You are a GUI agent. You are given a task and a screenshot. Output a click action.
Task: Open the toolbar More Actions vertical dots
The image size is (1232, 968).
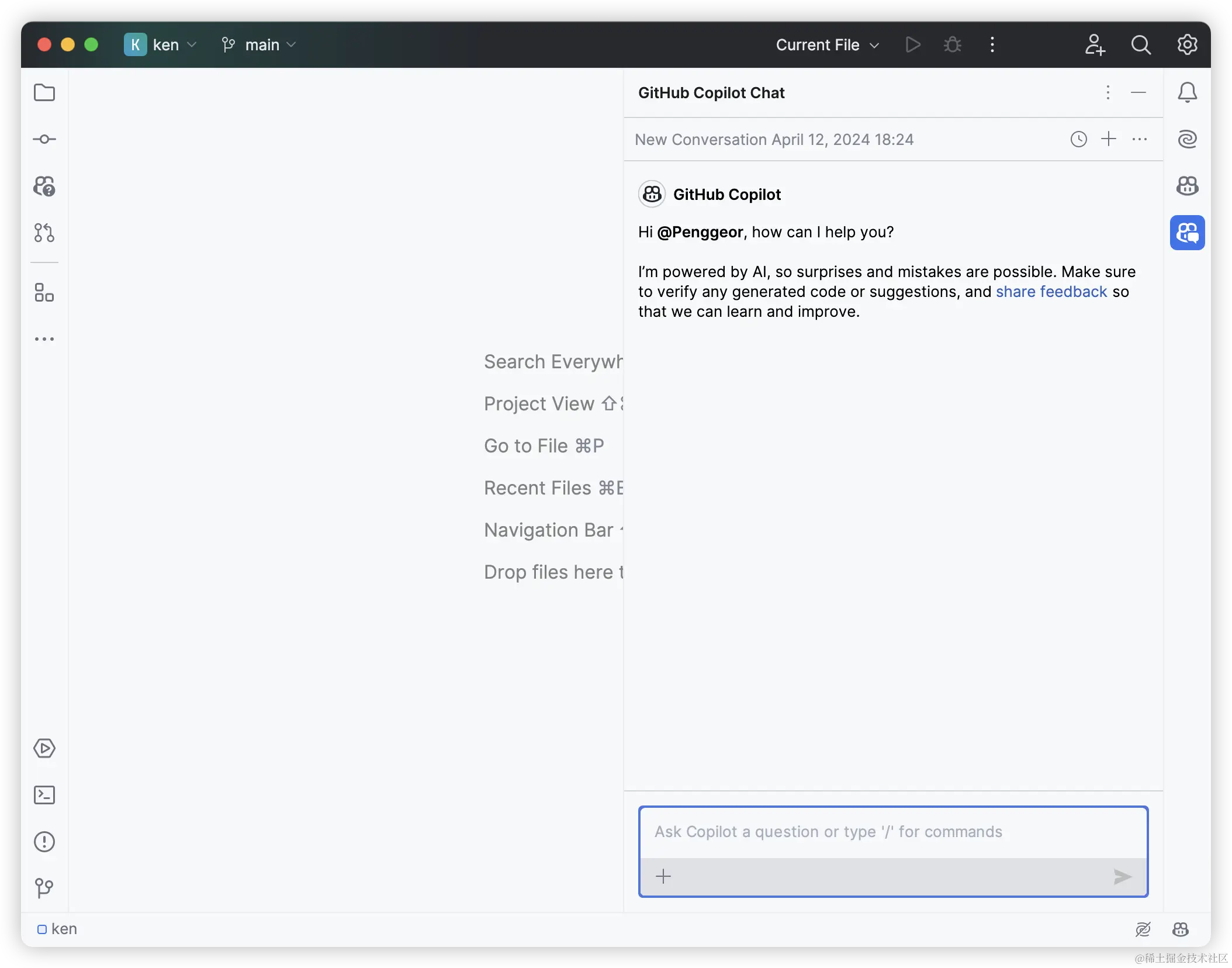click(992, 44)
